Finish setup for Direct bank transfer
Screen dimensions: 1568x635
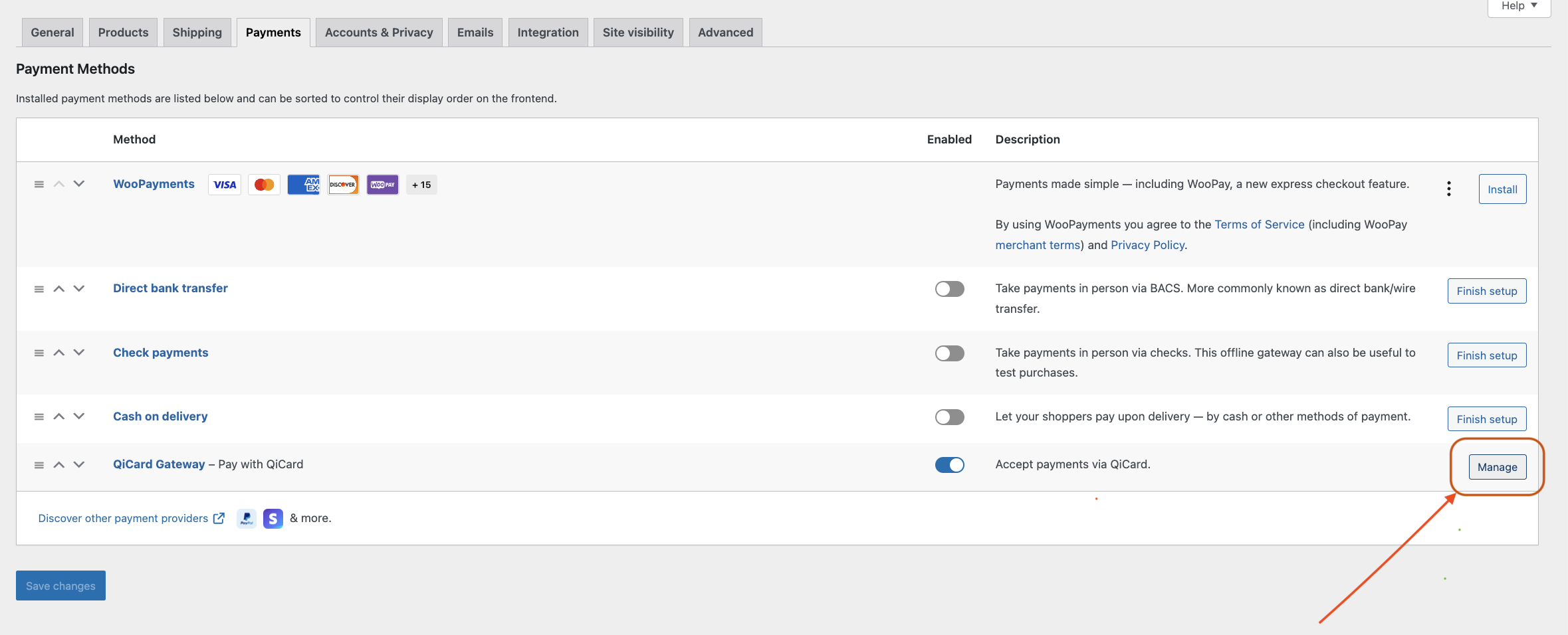1487,291
